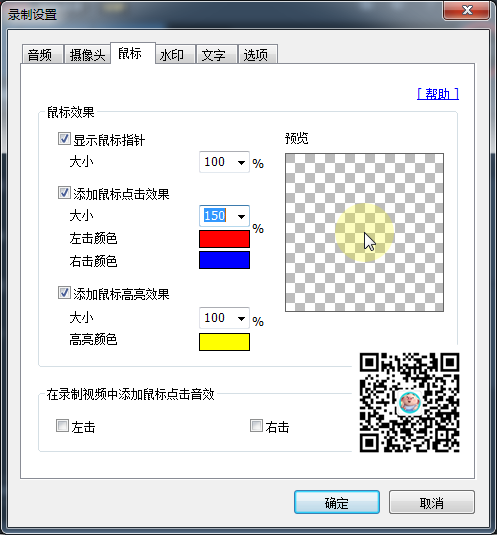Close the recording settings dialog

point(467,10)
